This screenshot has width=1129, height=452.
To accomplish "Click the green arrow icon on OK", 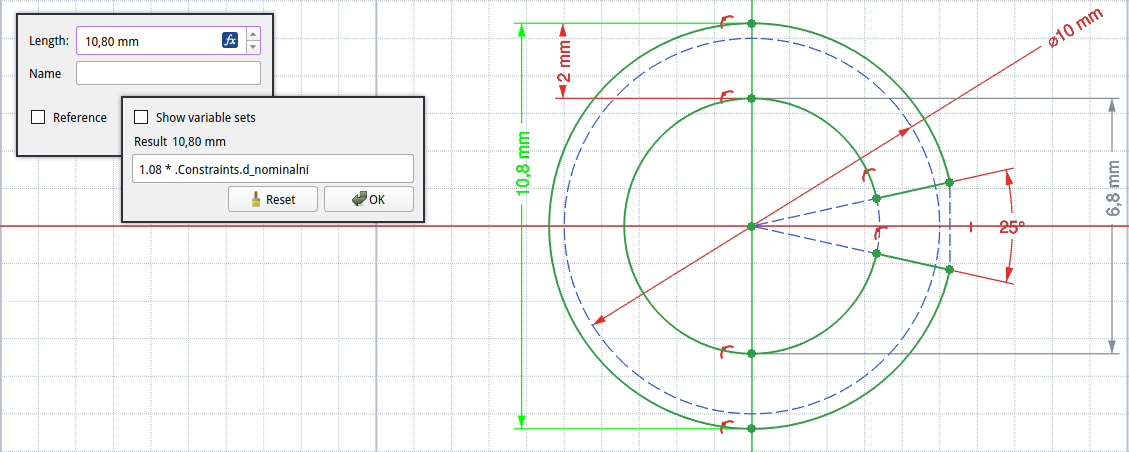I will [358, 199].
